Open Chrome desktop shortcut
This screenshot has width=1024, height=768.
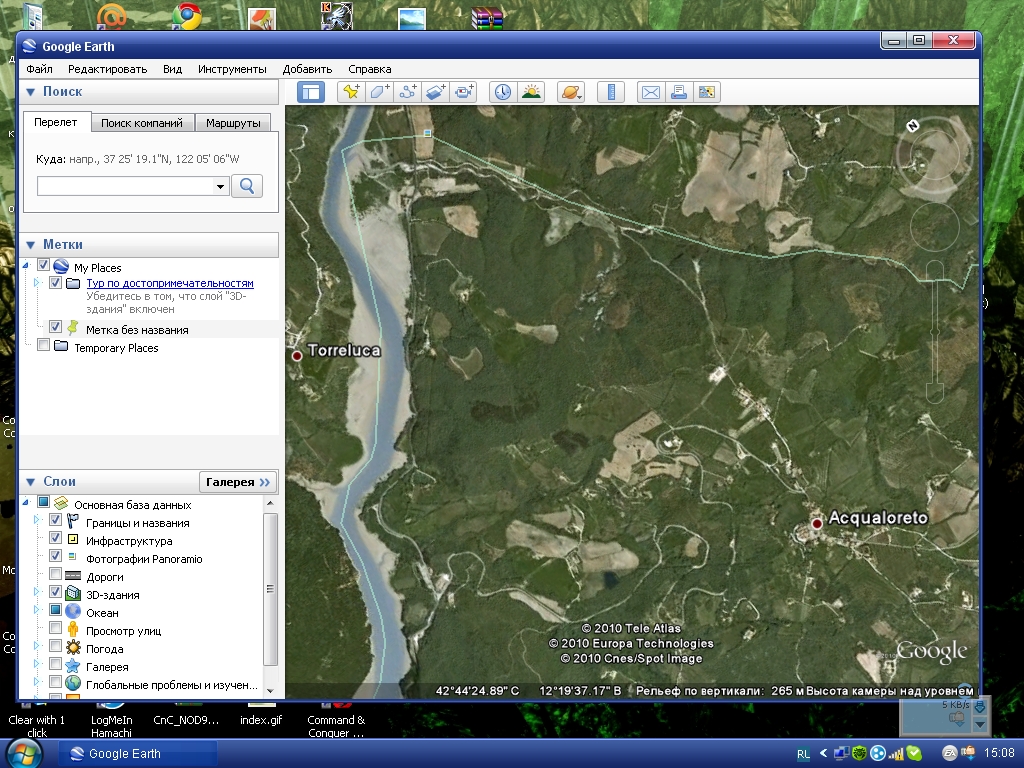[x=187, y=16]
